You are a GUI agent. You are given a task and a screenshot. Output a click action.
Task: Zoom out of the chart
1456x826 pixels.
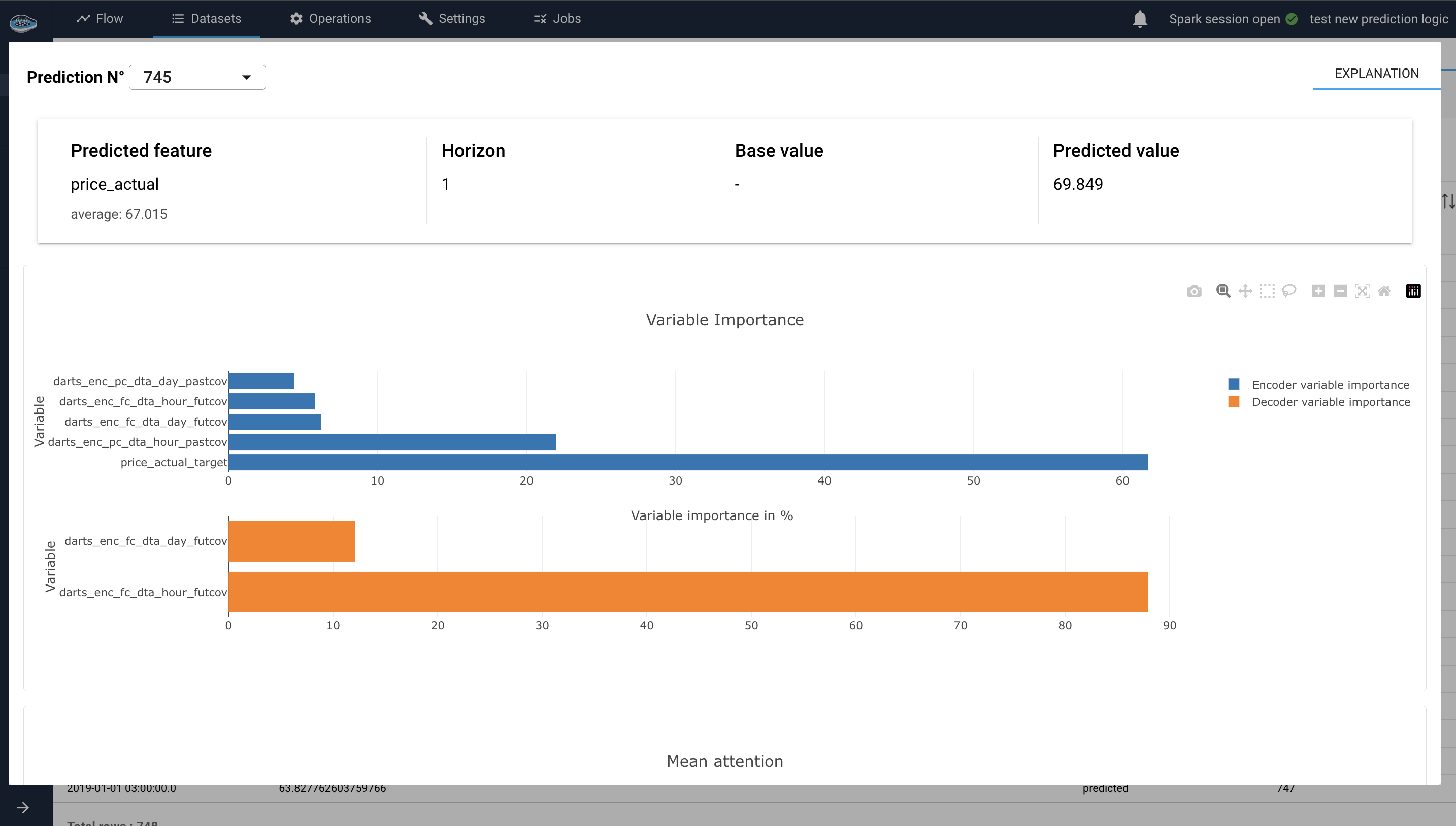click(x=1340, y=291)
